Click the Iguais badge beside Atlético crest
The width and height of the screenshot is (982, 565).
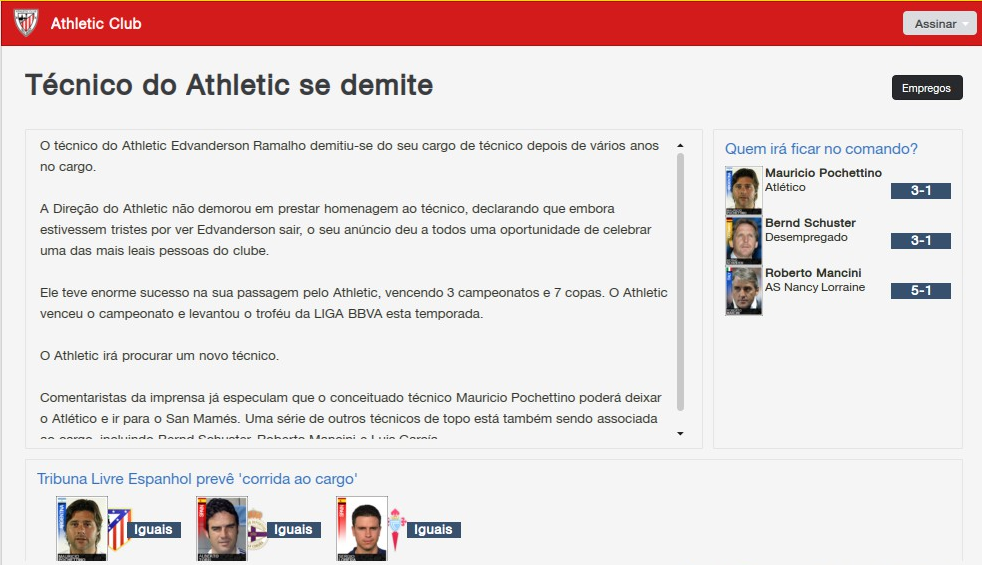154,530
